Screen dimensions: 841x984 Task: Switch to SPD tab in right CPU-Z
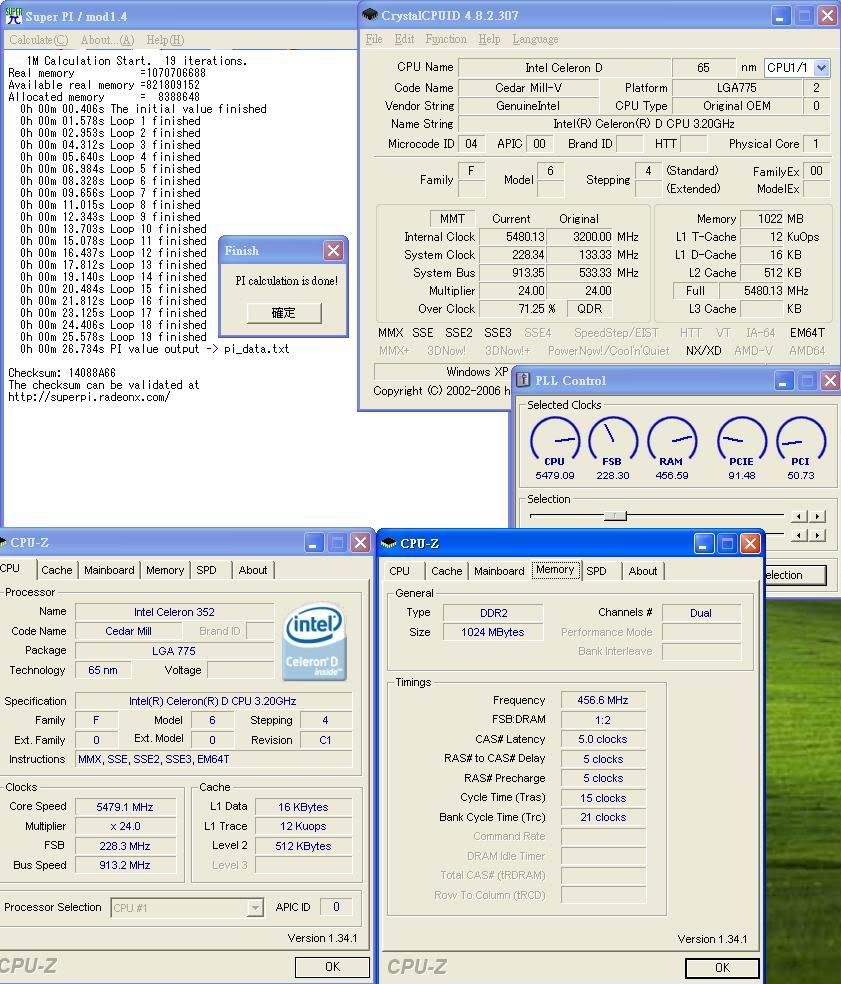[596, 571]
